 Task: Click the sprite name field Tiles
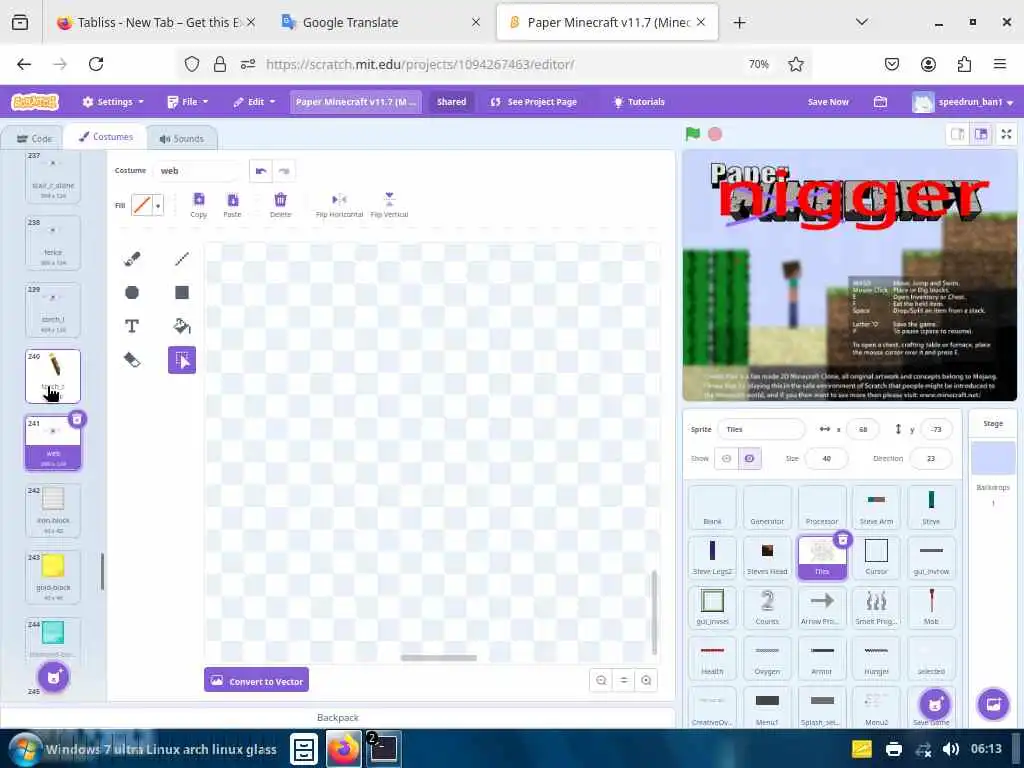point(761,429)
